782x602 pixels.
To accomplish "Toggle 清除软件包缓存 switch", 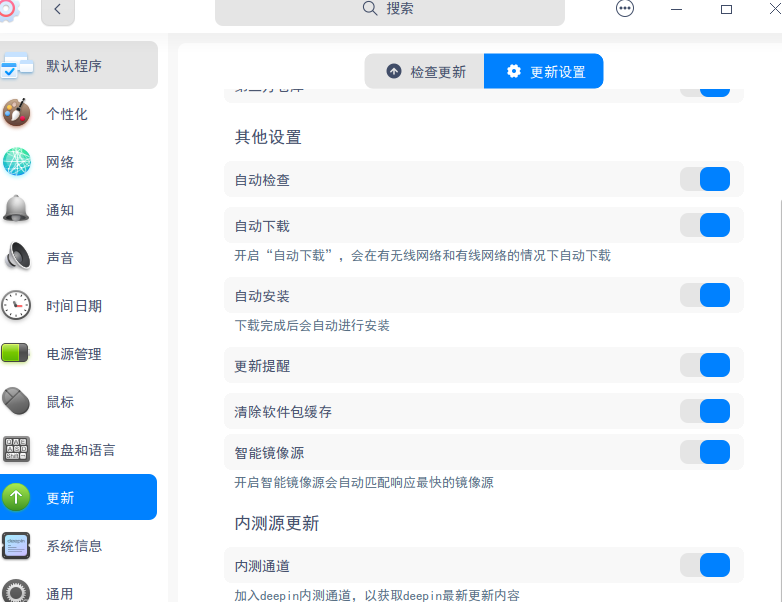I will coord(705,411).
